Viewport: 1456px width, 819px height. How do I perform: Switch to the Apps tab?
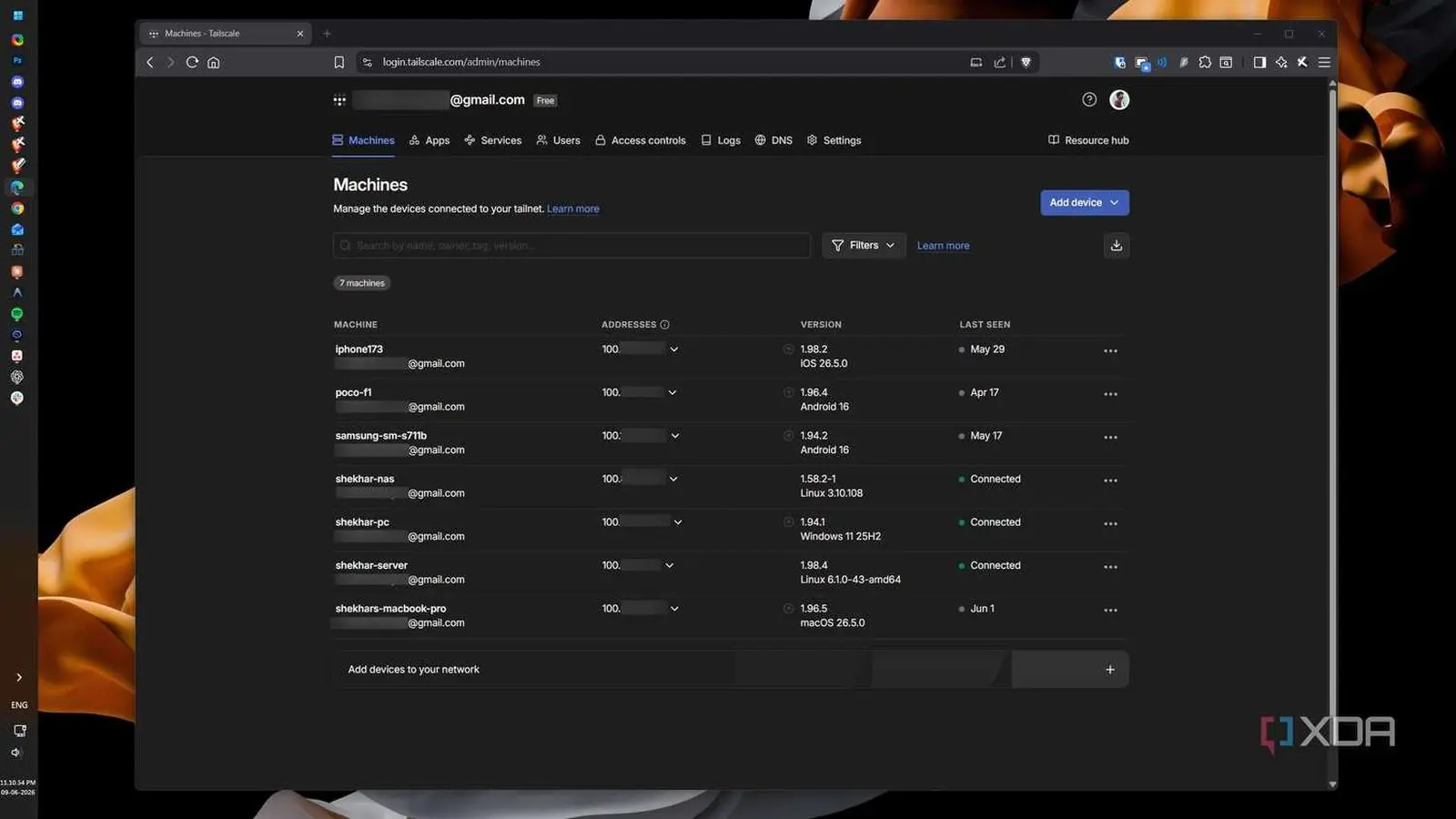(430, 141)
